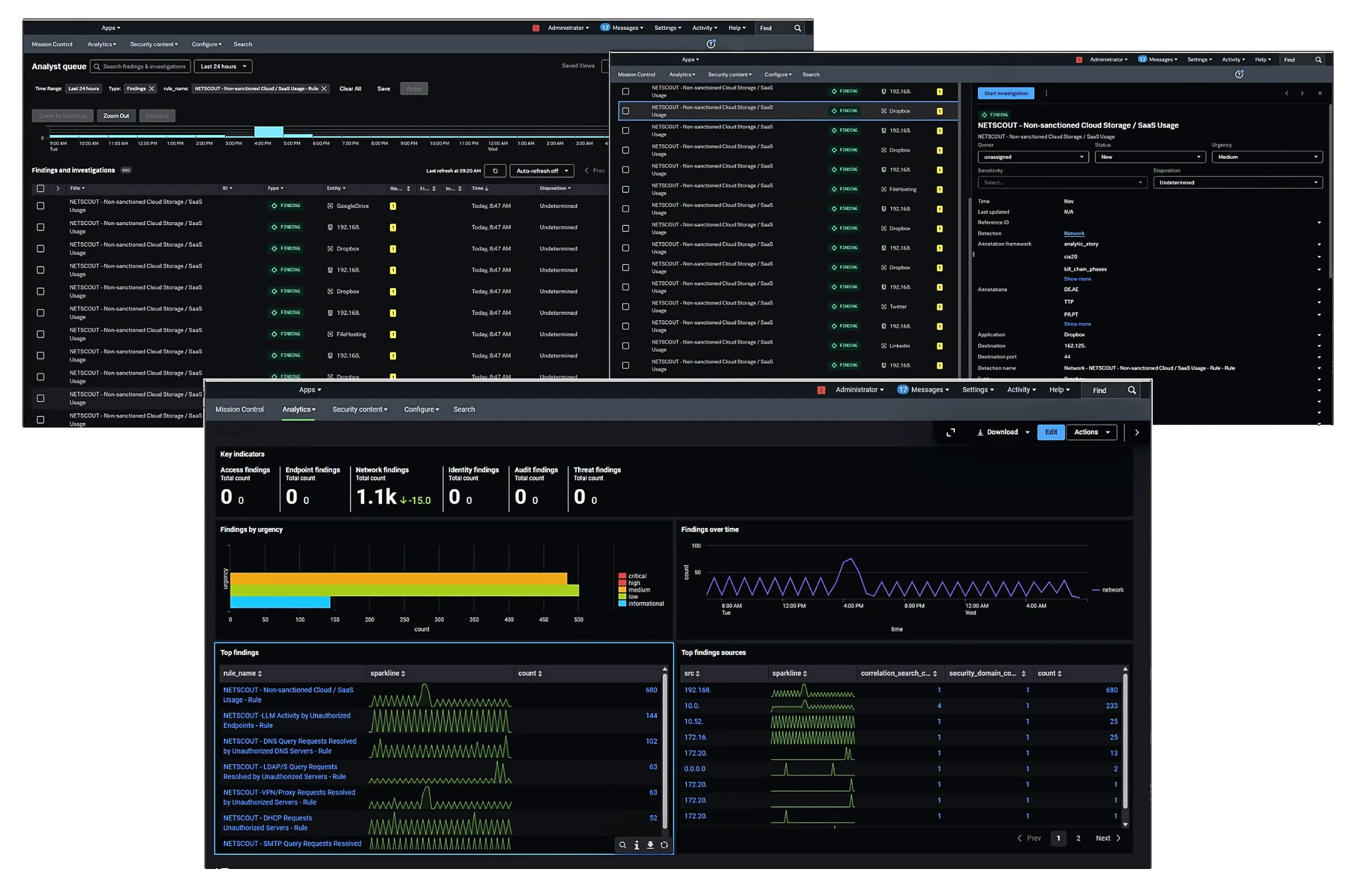Open the Urgency dropdown showing Medium
Screen dimensions: 1356x896
[x=1267, y=157]
